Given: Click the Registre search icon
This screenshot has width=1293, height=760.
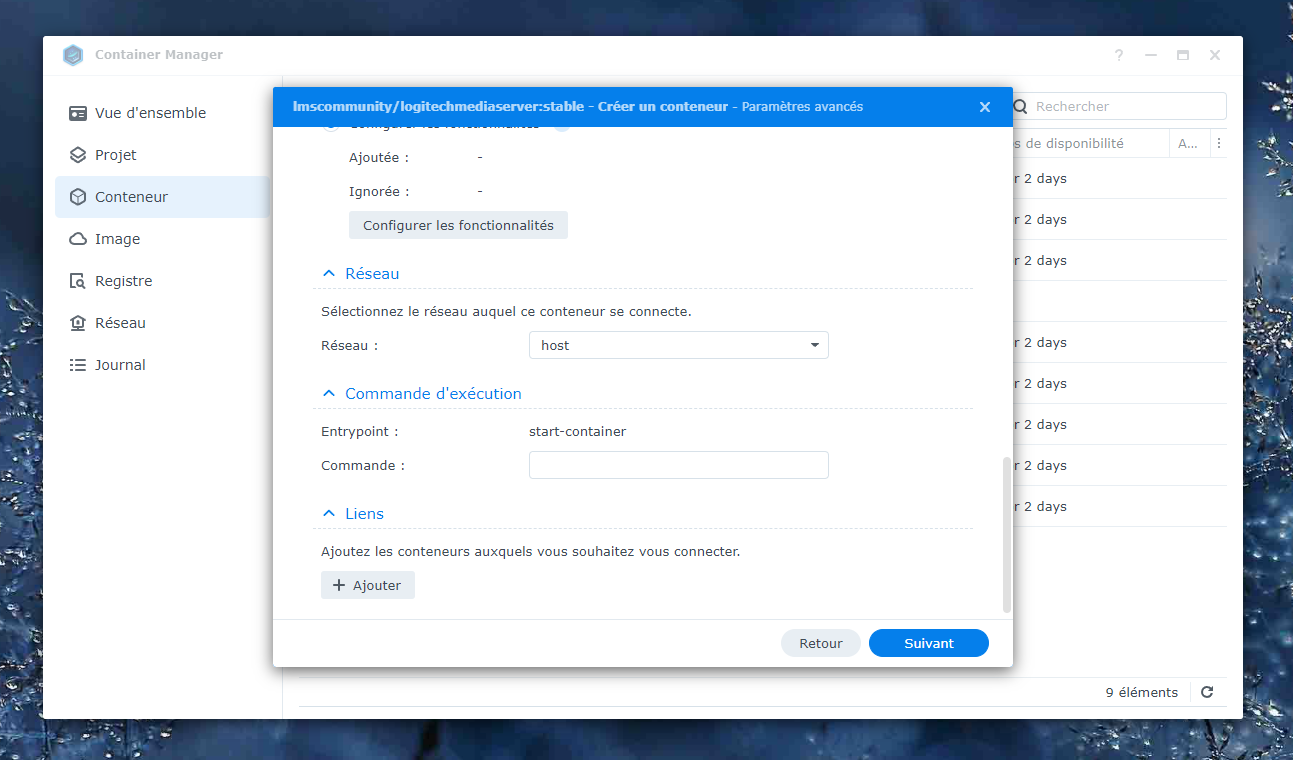Looking at the screenshot, I should [x=78, y=281].
